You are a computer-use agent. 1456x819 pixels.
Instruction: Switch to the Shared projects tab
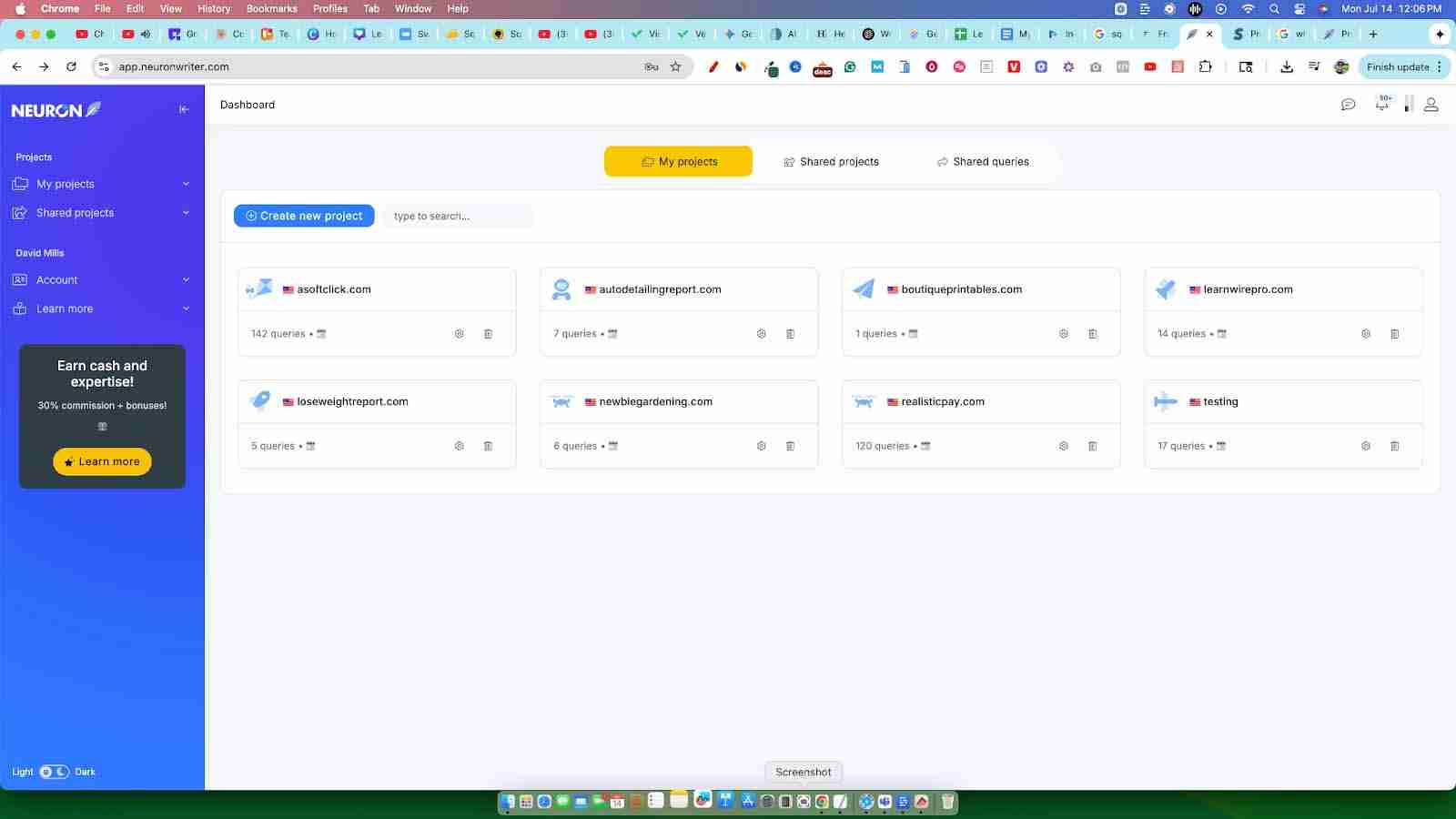tap(832, 161)
